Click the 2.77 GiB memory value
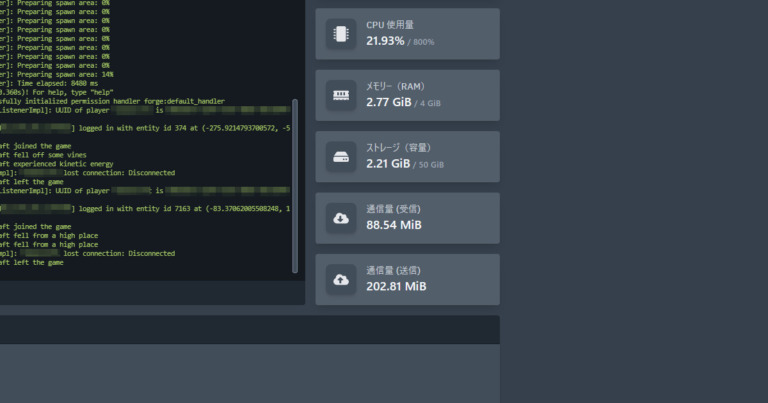Viewport: 768px width, 403px height. click(x=388, y=102)
